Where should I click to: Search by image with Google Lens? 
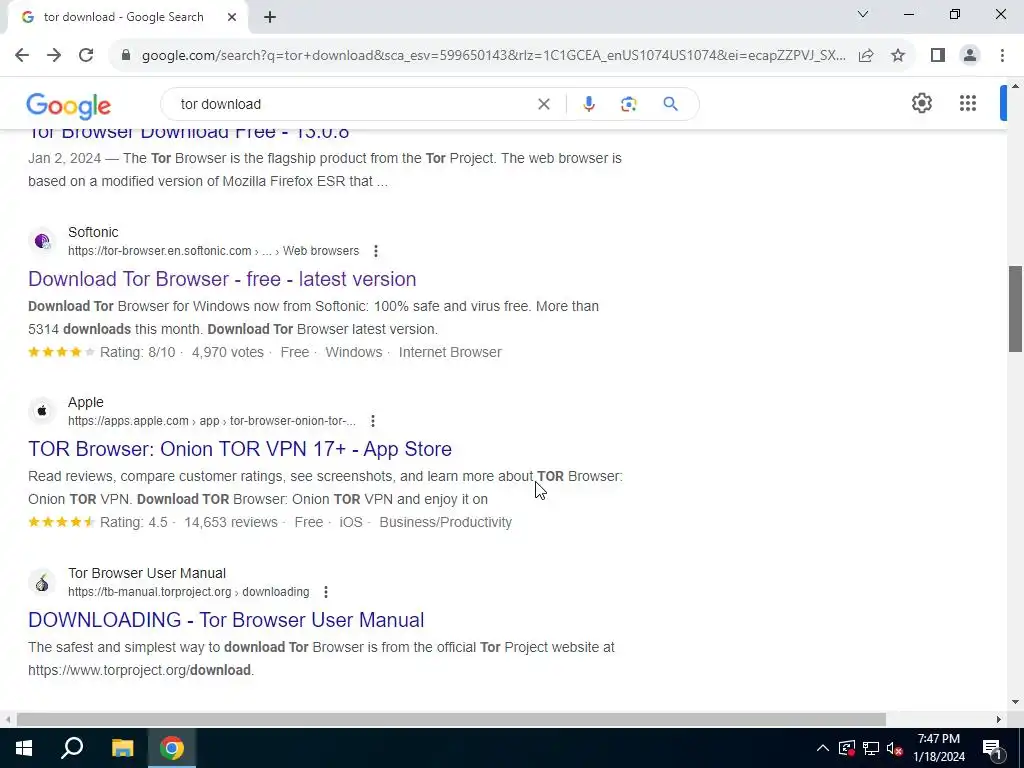click(x=628, y=104)
